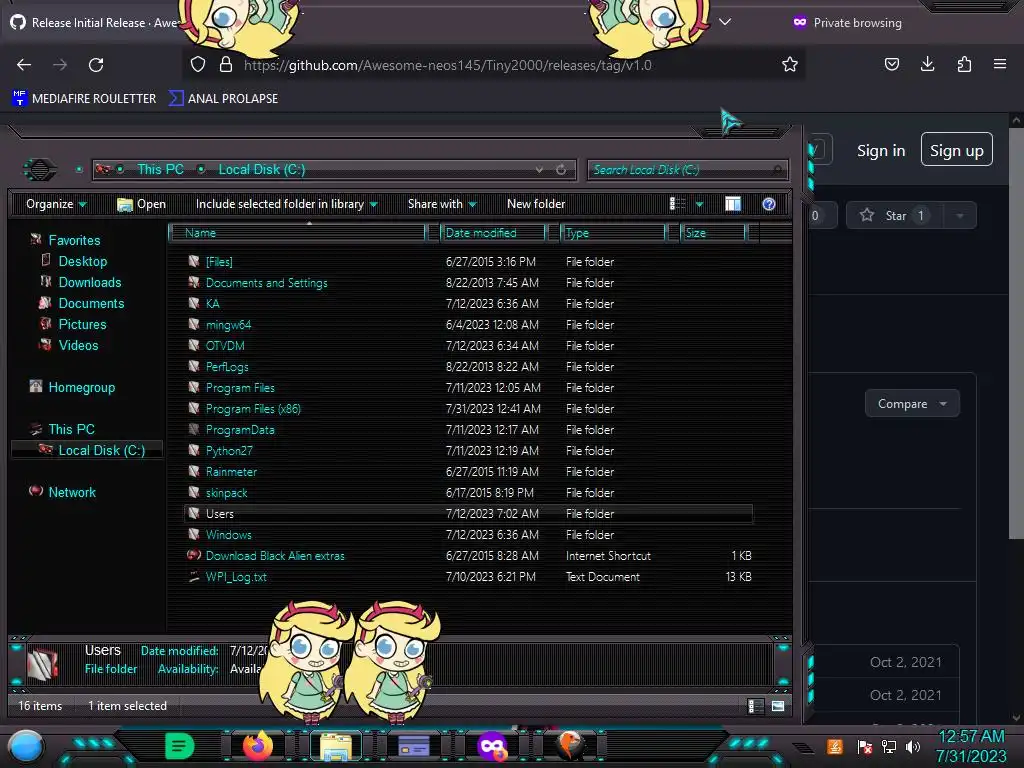Open Homegroup in navigation pane
1024x768 pixels.
point(81,388)
